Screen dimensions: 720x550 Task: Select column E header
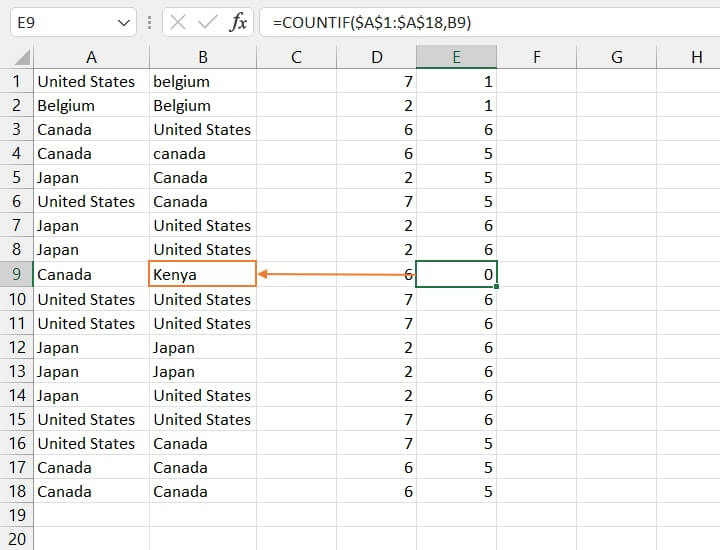point(456,58)
